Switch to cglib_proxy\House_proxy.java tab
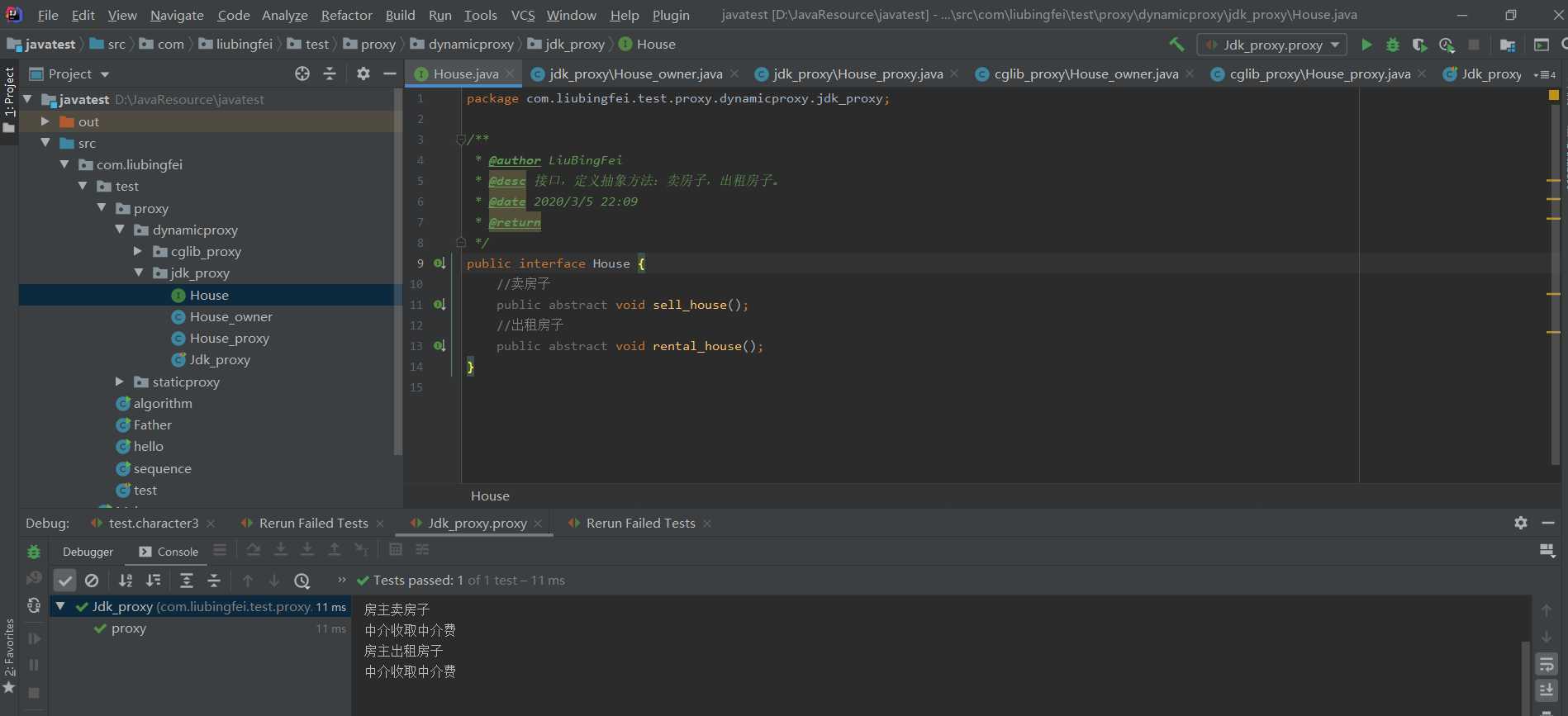The width and height of the screenshot is (1568, 716). coord(1319,73)
